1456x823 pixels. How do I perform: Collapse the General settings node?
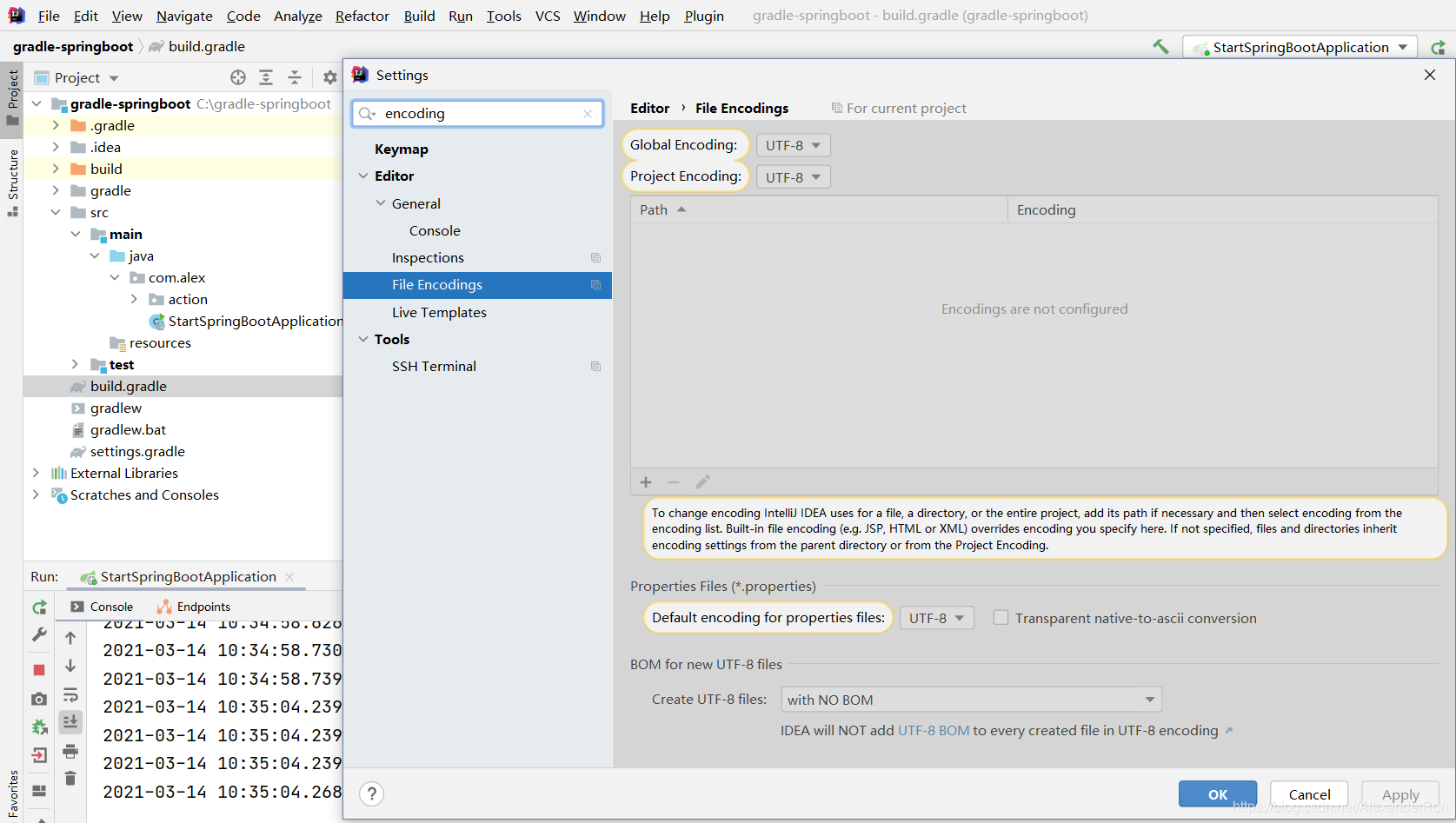point(381,203)
